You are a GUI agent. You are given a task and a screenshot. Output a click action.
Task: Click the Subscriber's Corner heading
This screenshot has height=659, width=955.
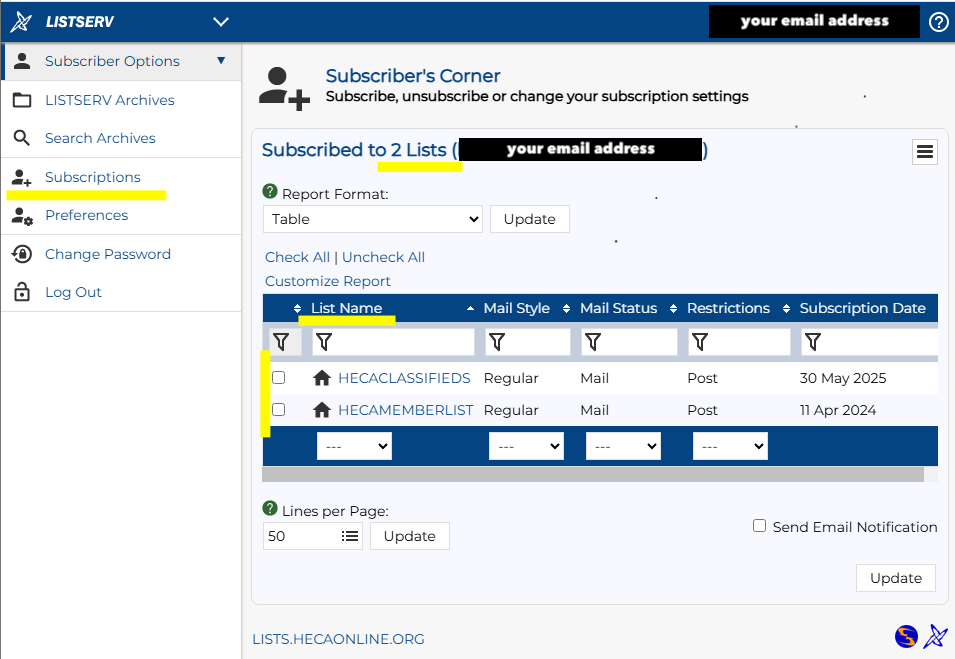[x=413, y=76]
